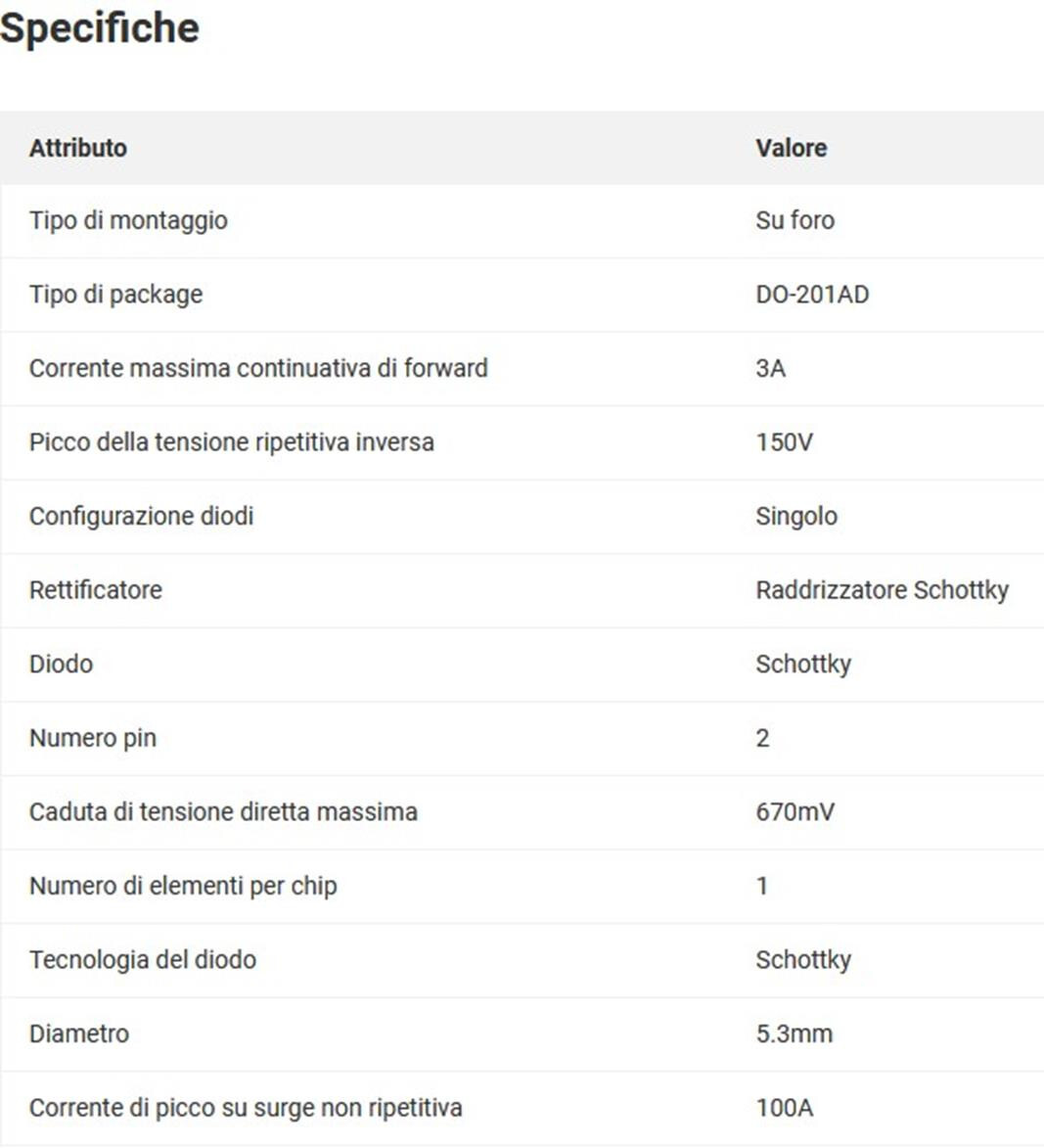This screenshot has width=1044, height=1148.
Task: Select the 150V reverse voltage value
Action: (784, 441)
